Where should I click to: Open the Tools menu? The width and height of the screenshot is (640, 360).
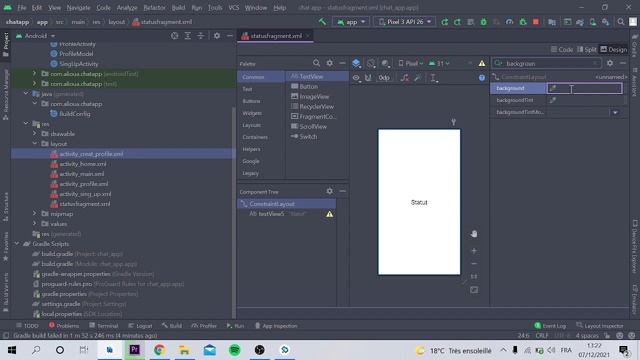coord(215,7)
